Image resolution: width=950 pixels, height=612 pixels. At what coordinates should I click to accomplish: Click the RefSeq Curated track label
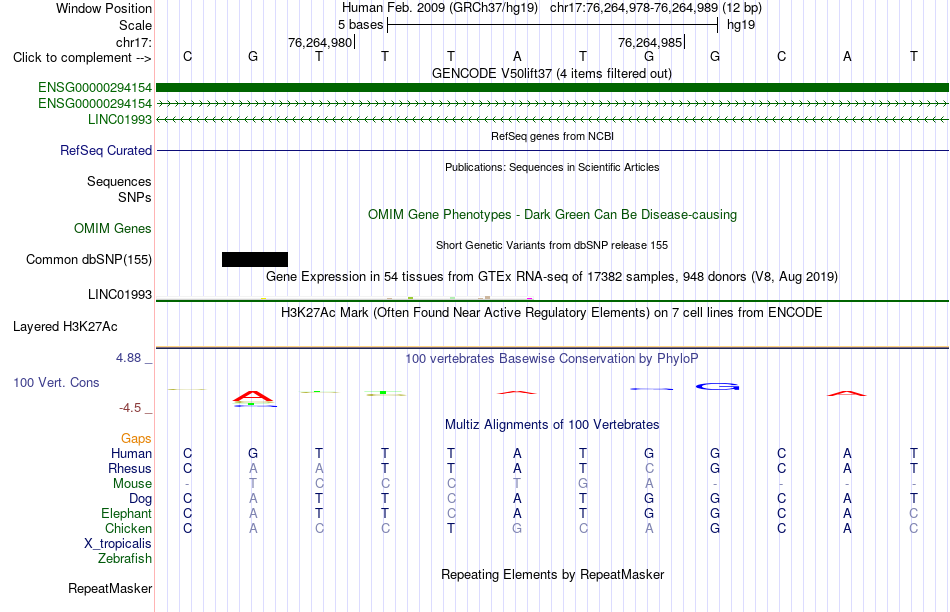[x=106, y=150]
